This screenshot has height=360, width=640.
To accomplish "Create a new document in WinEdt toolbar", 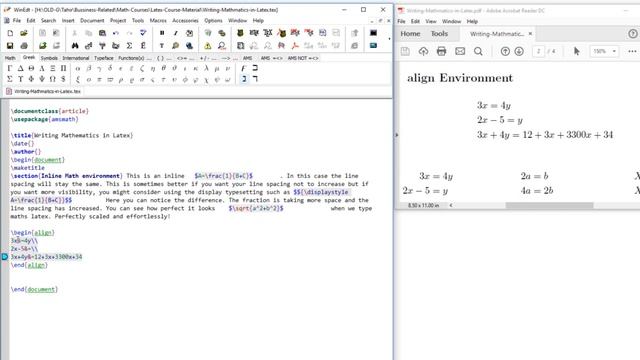I will pos(10,33).
